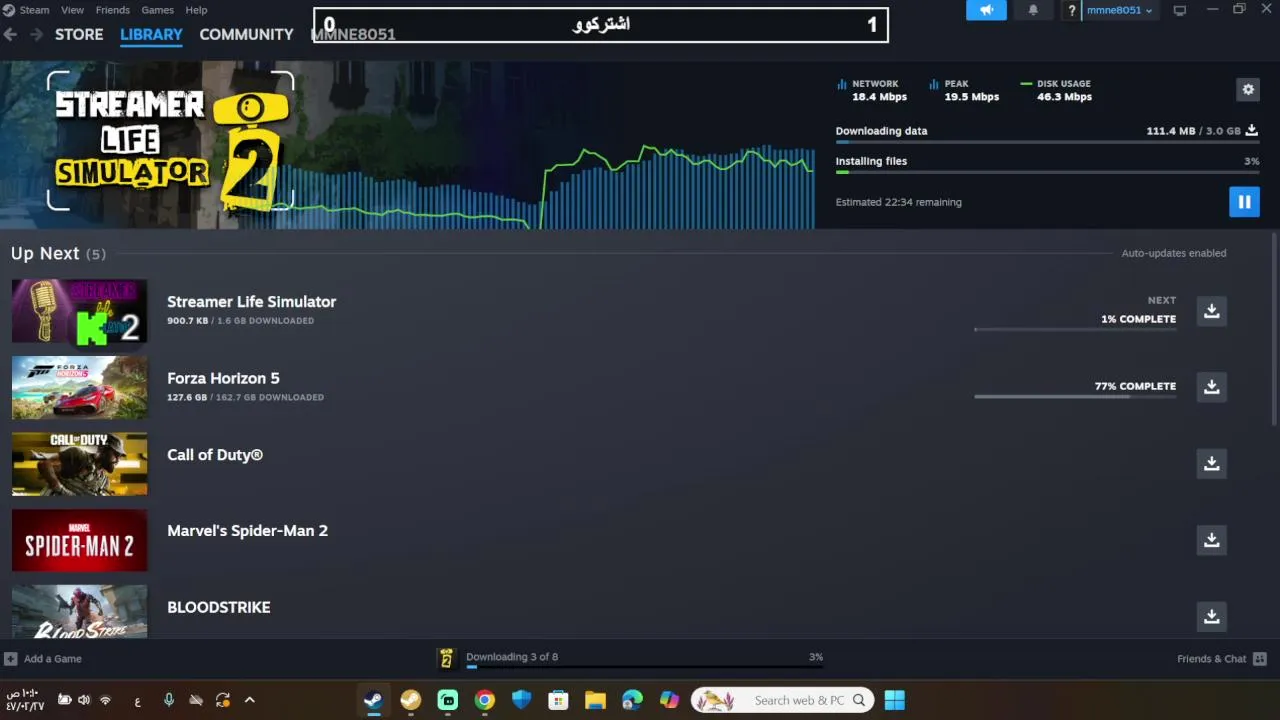Viewport: 1280px width, 720px height.
Task: Open the View menu
Action: click(x=73, y=10)
